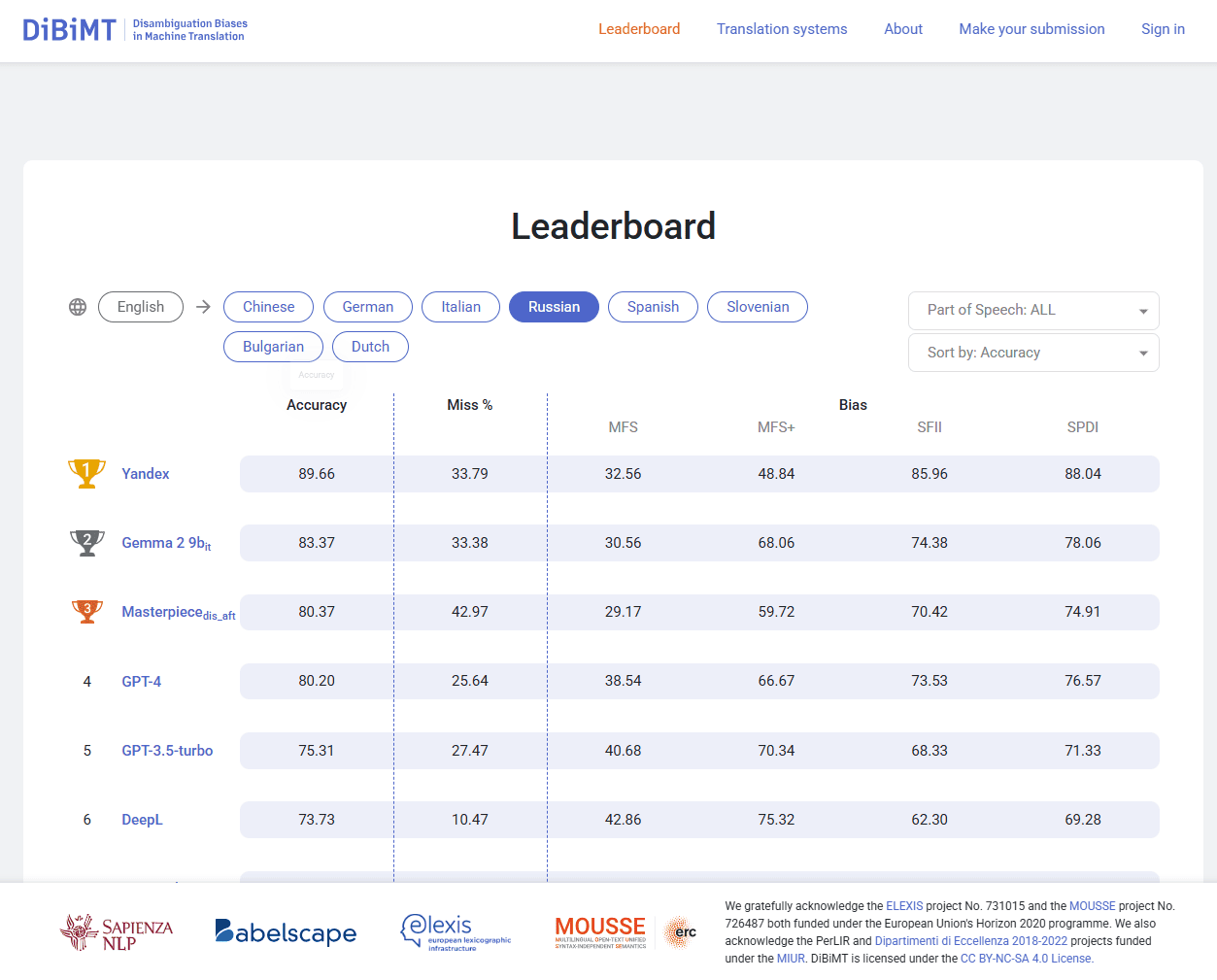Open Dipartimenti di Eccellenza 2018-2022 link
The image size is (1217, 980).
point(971,941)
